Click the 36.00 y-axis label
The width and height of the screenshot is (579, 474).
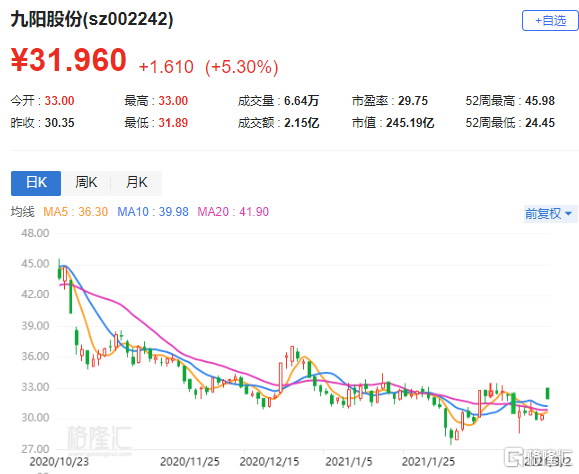click(x=35, y=356)
